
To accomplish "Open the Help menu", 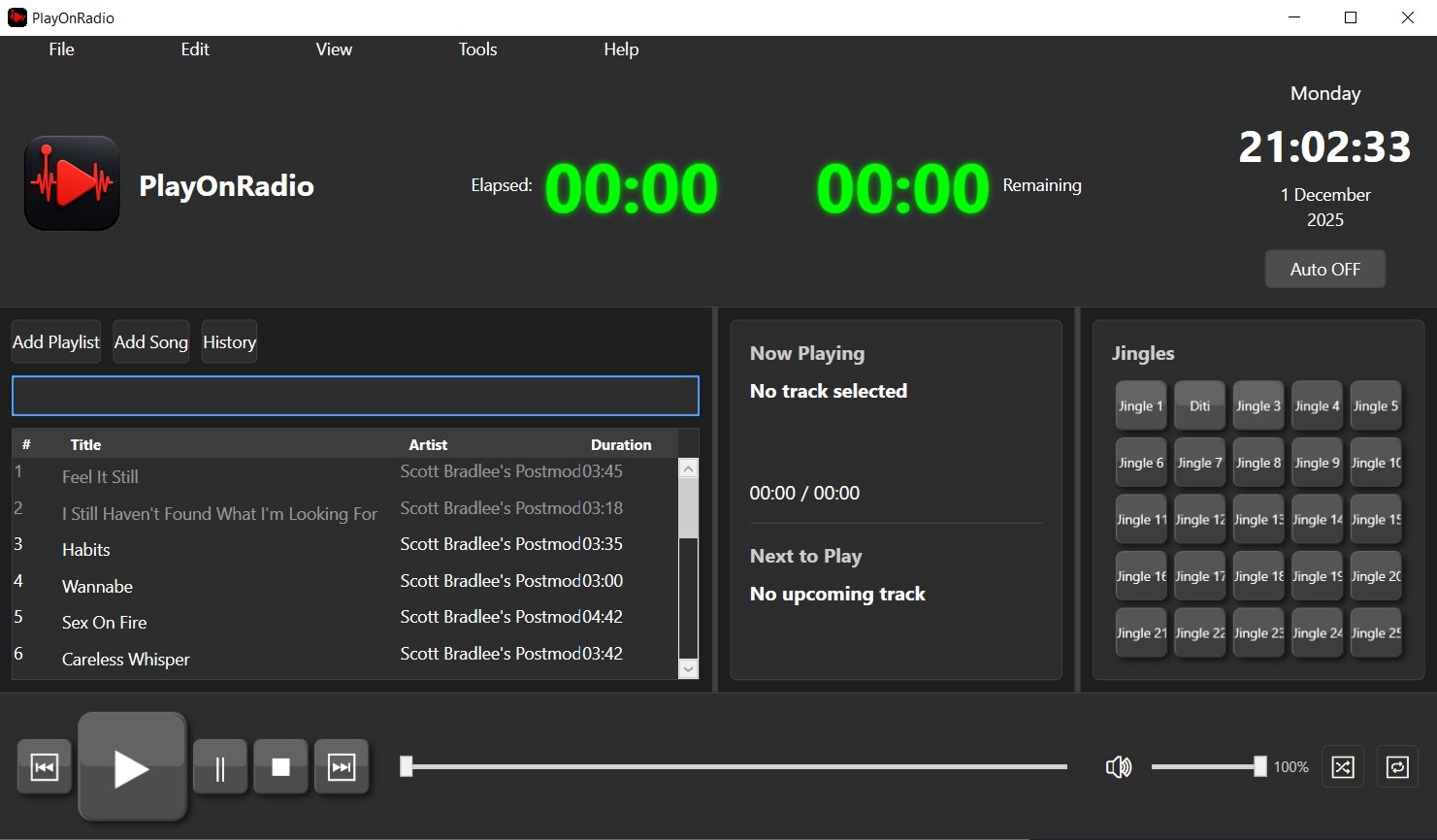I will pyautogui.click(x=620, y=49).
